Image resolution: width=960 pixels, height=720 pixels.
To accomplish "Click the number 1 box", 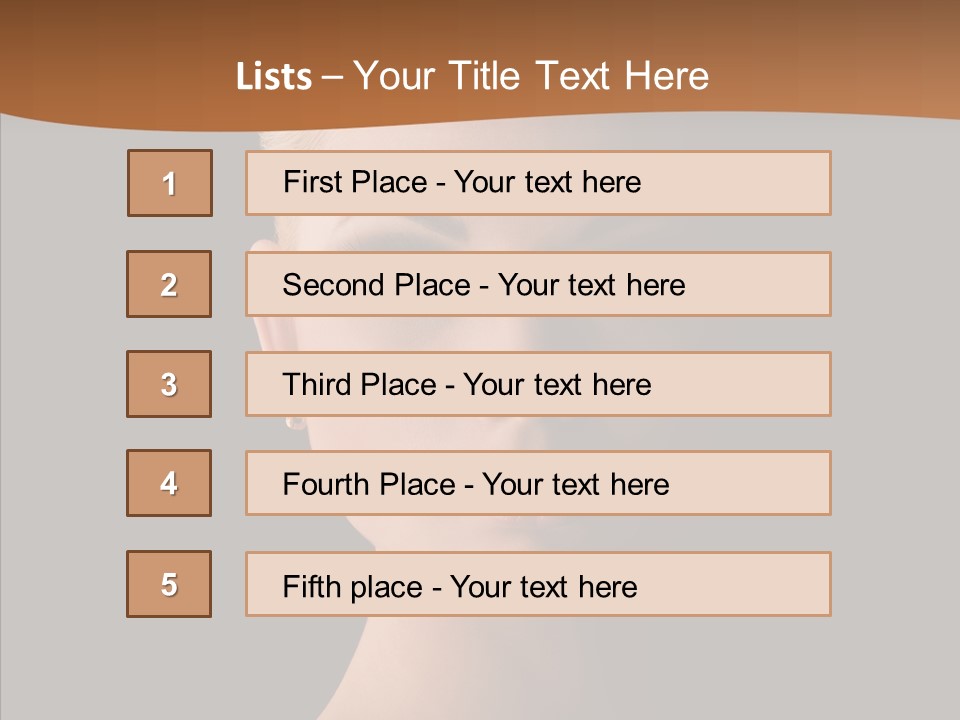I will (x=169, y=183).
